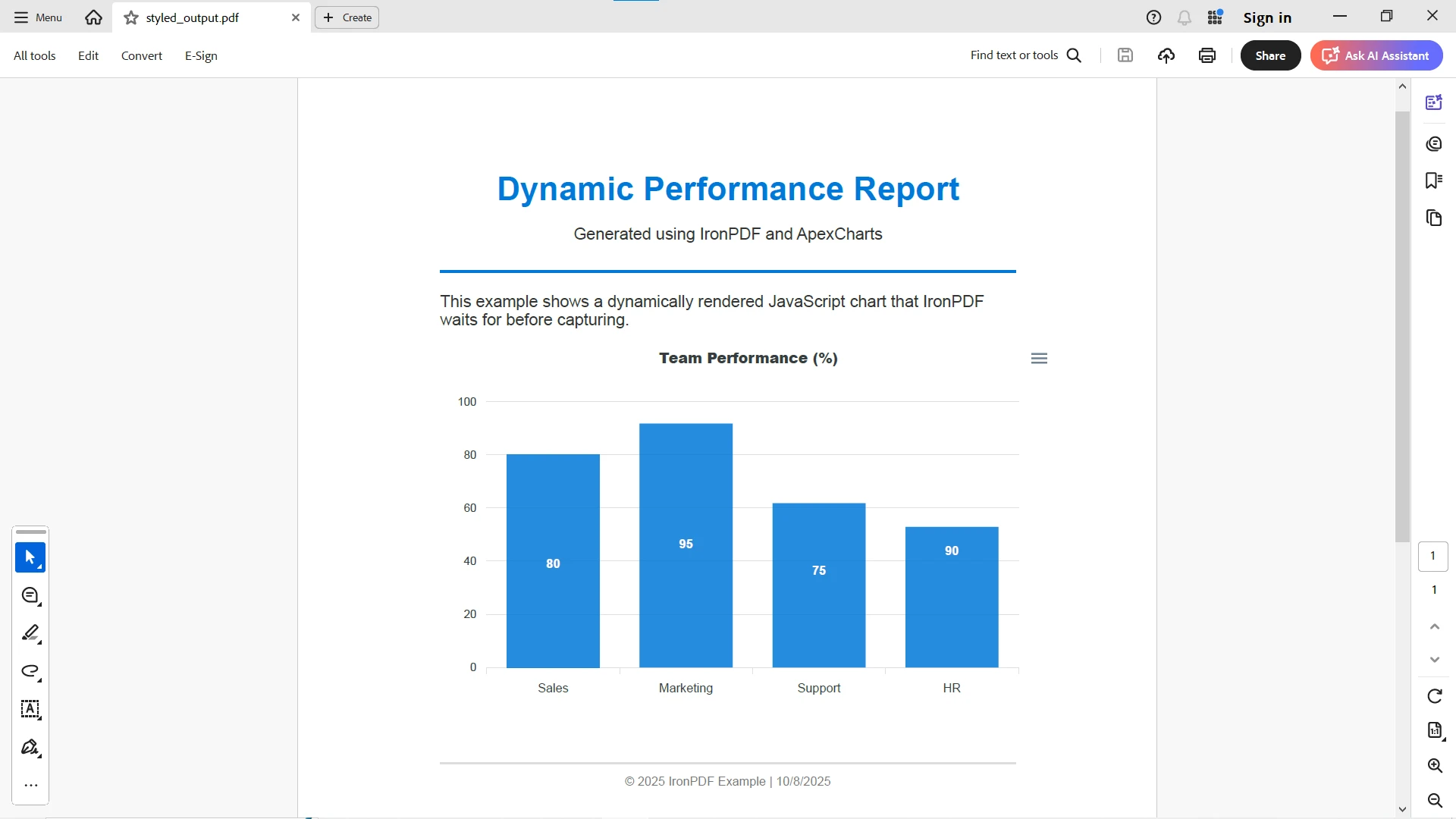Zoom out of the document

[x=1434, y=801]
